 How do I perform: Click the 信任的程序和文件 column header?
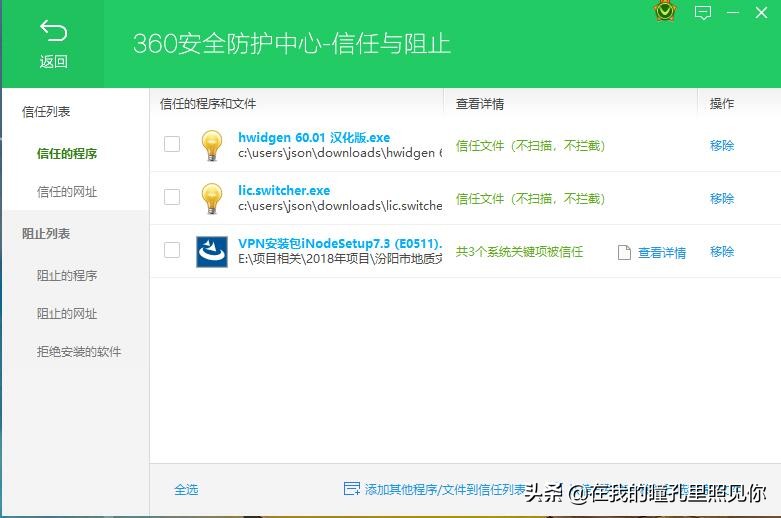[208, 104]
